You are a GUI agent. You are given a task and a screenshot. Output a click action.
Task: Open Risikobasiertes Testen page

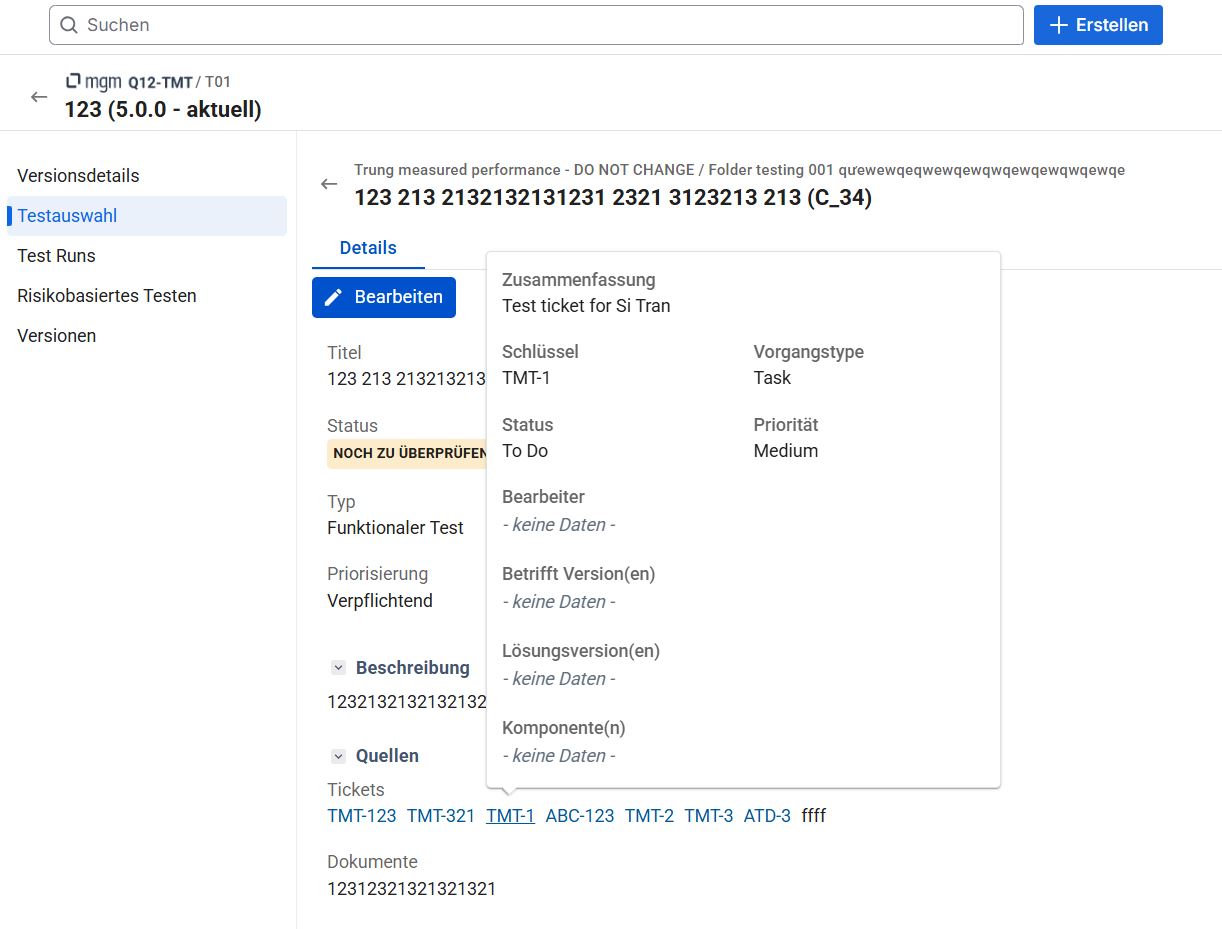coord(107,296)
